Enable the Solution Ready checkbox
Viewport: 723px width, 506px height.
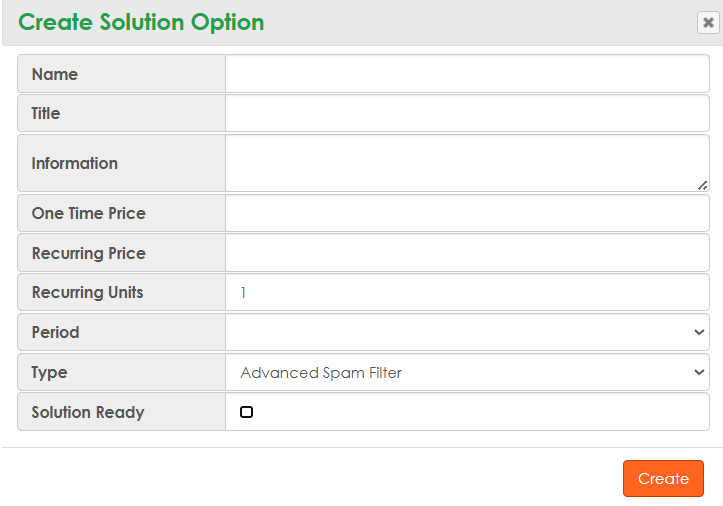[247, 412]
